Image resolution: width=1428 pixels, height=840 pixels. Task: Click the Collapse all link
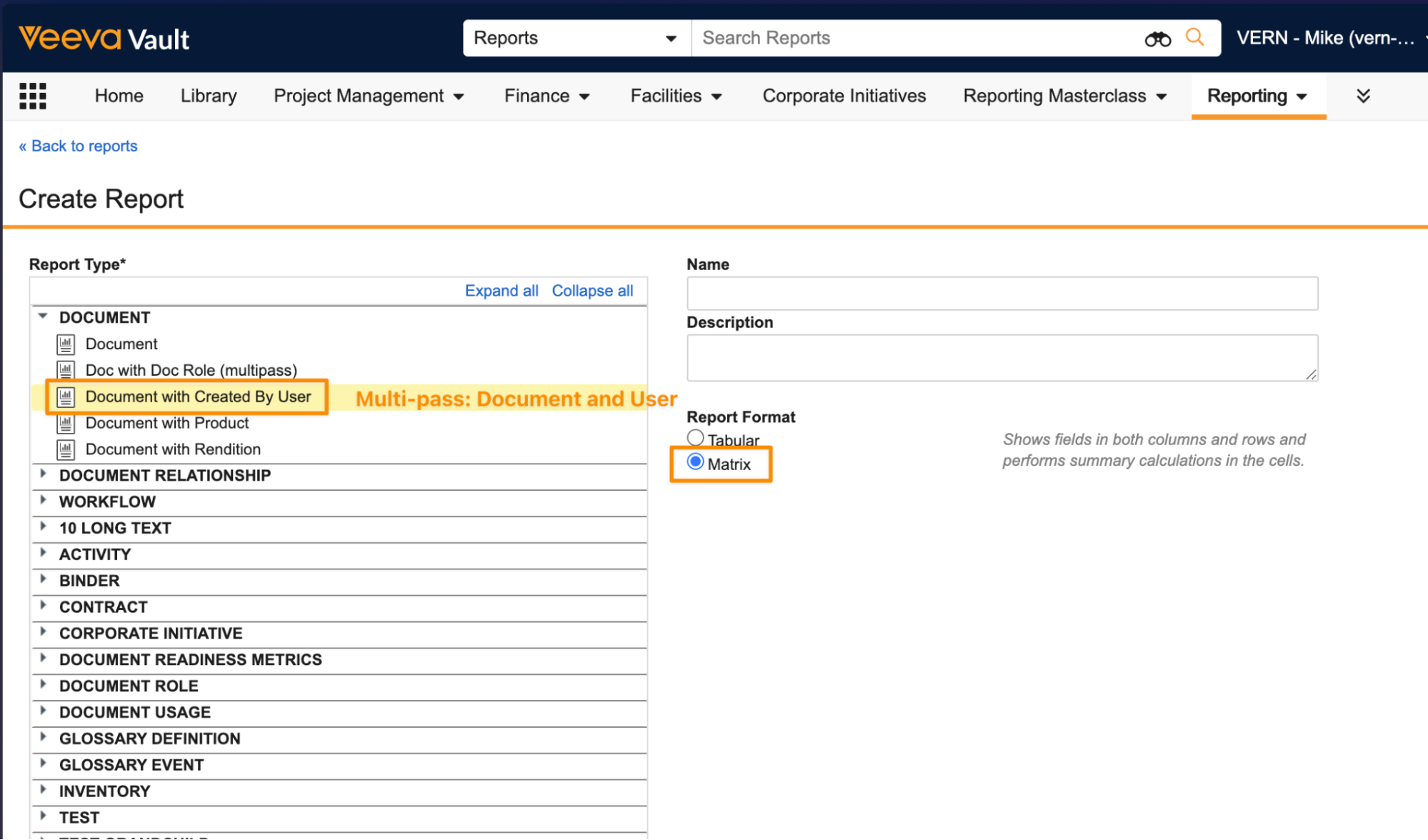(592, 291)
